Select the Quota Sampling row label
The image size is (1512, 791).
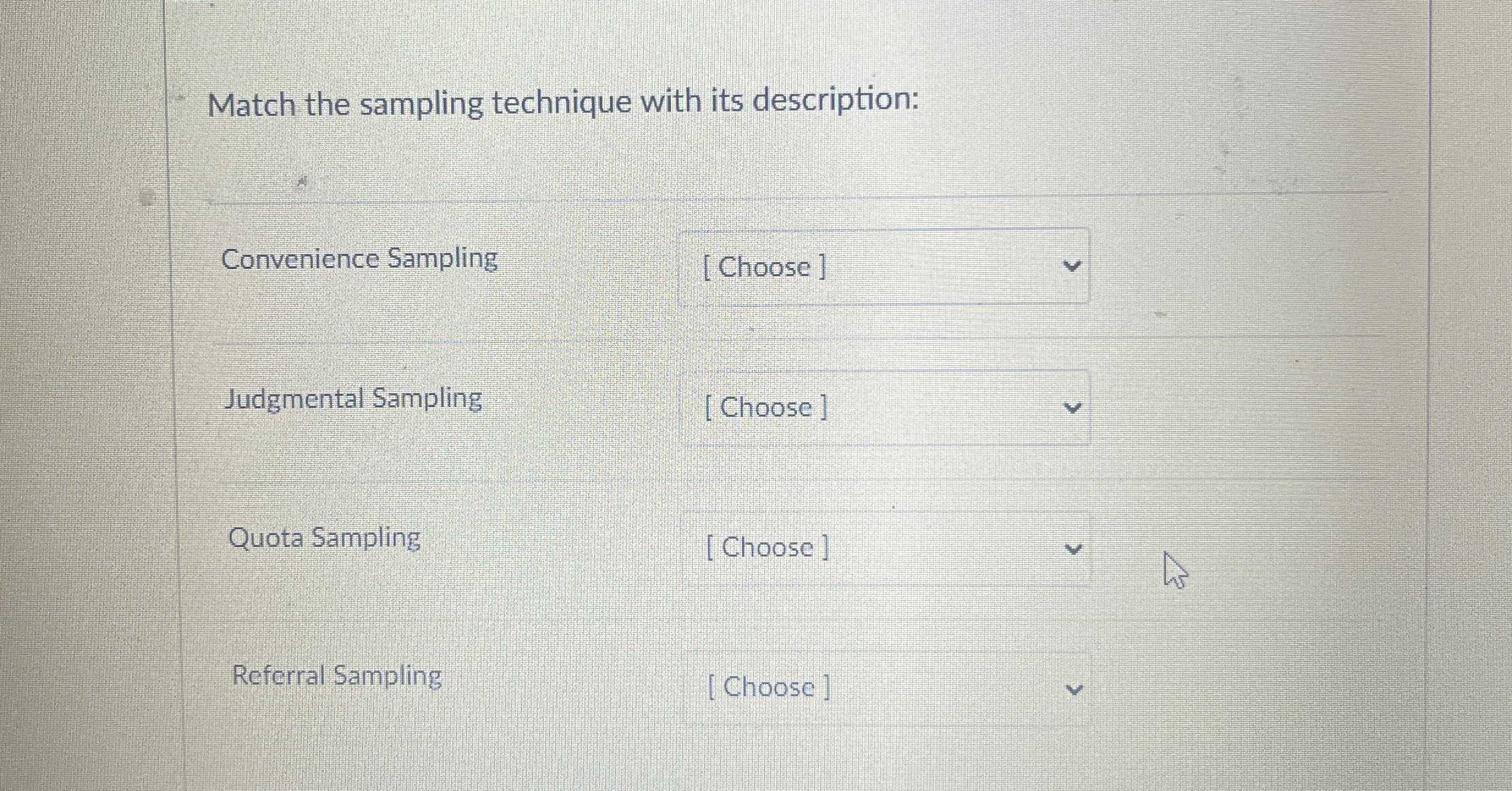(x=325, y=538)
